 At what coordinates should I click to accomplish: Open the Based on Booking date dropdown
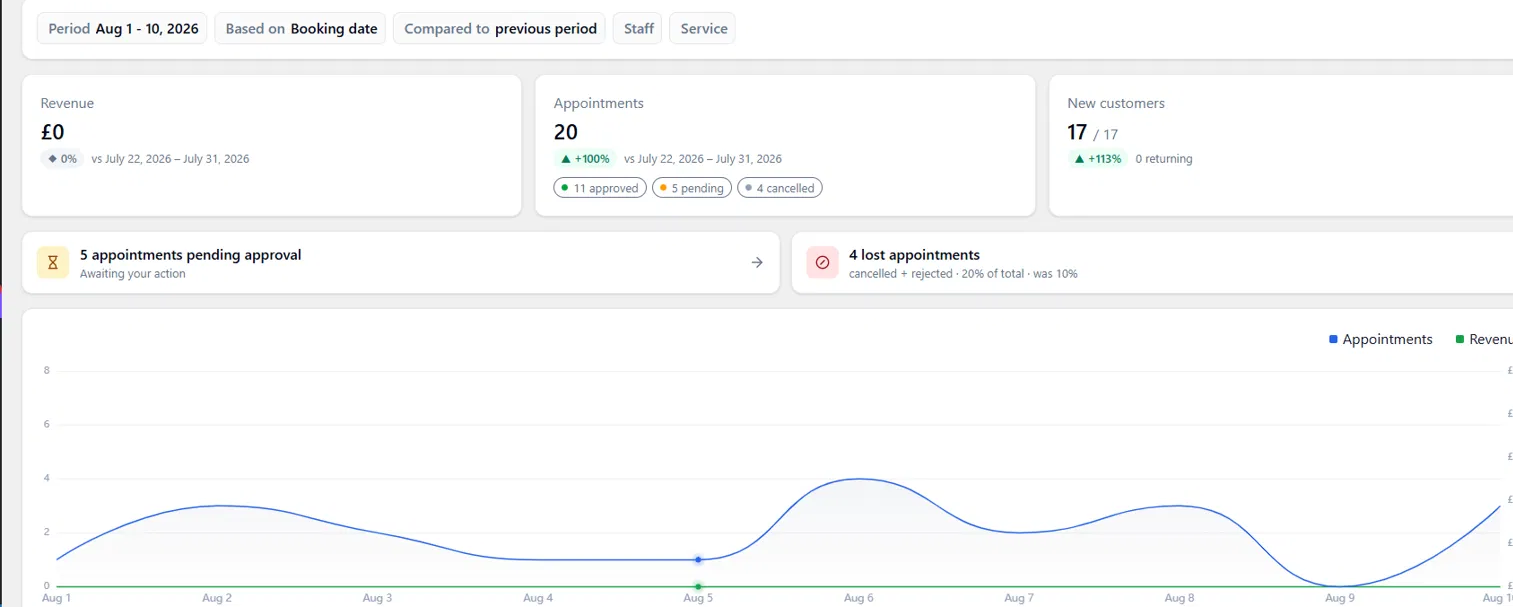300,29
